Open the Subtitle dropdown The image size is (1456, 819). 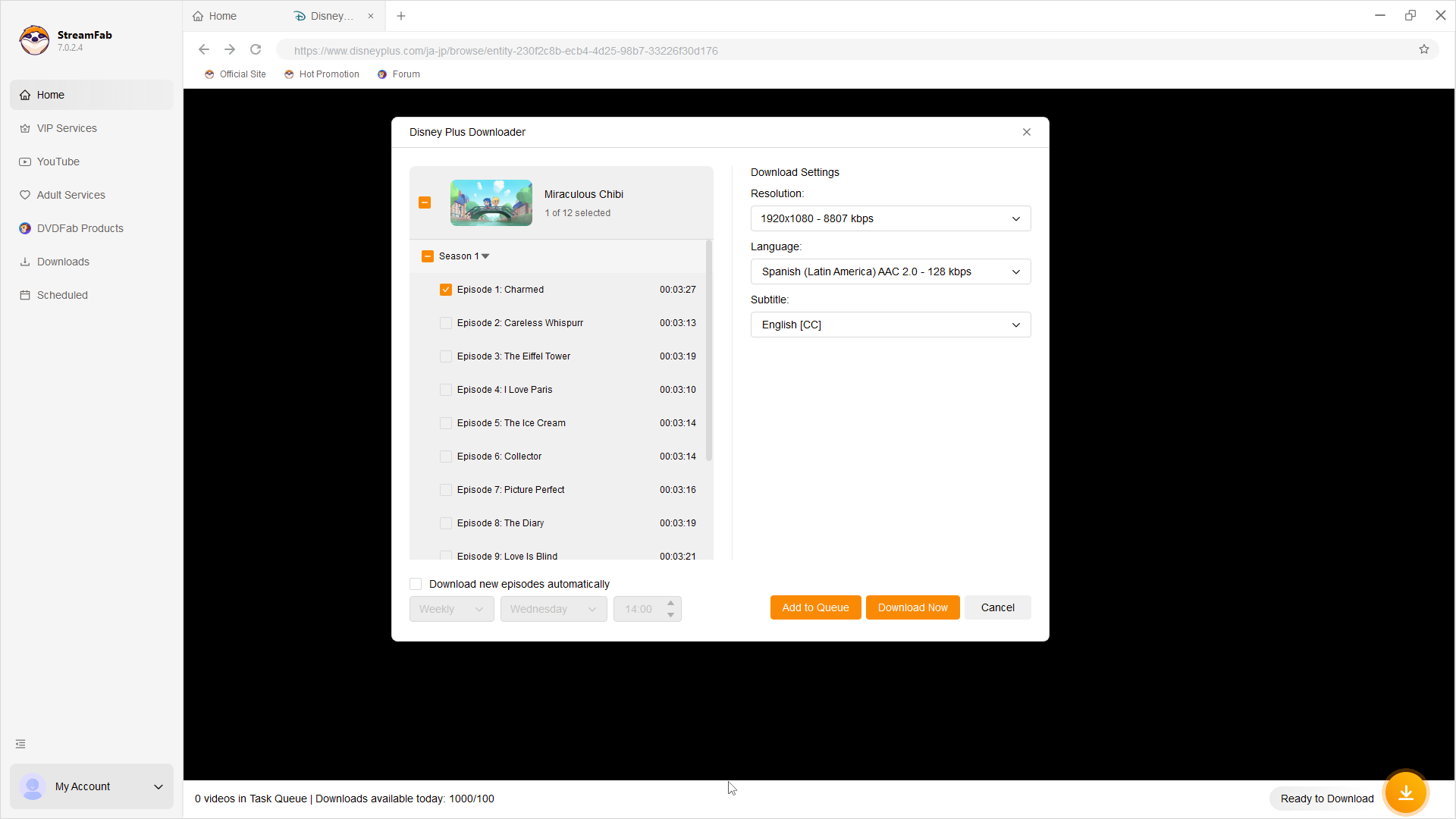890,325
